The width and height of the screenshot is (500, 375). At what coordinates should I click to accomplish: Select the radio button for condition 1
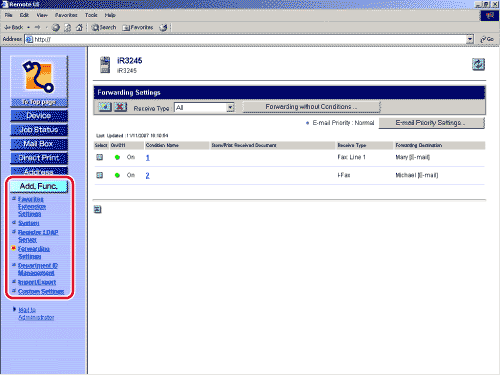pos(99,157)
